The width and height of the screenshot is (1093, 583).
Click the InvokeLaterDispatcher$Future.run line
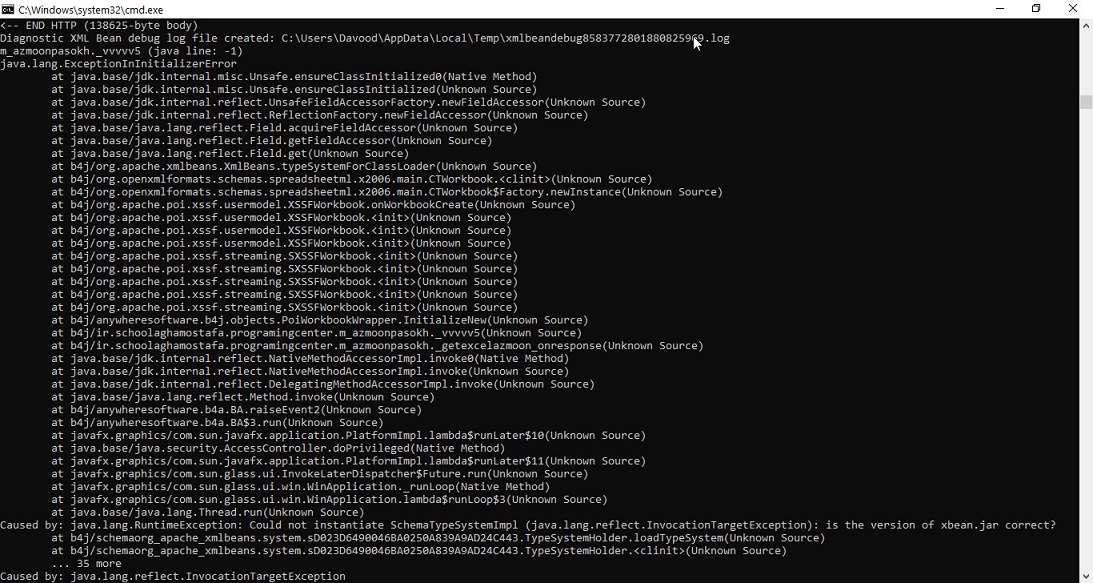click(319, 474)
